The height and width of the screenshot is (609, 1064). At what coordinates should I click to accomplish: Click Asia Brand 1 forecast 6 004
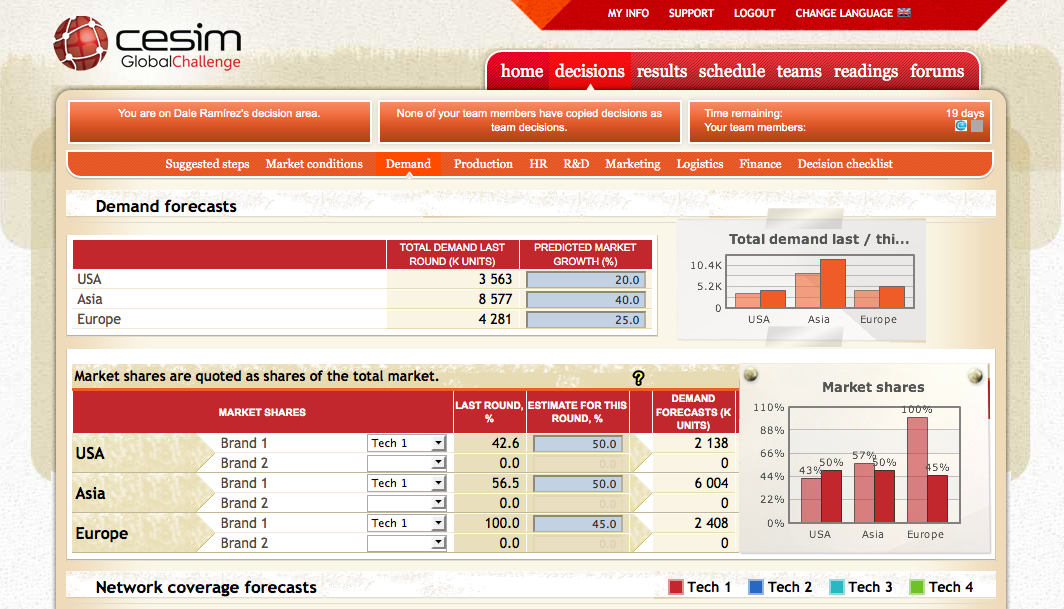(711, 483)
